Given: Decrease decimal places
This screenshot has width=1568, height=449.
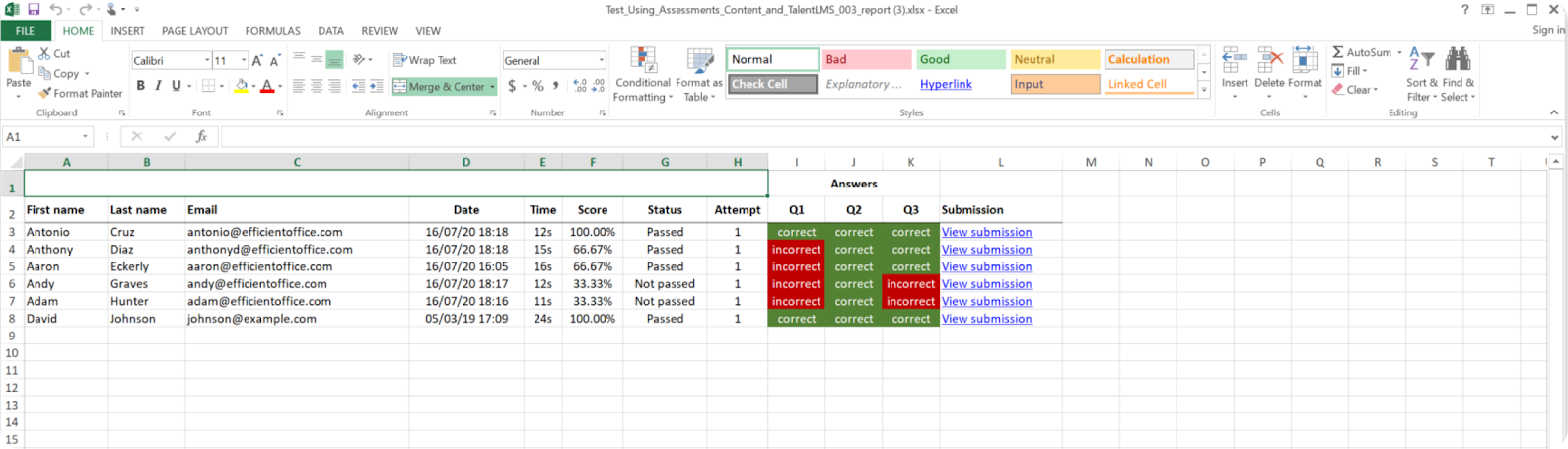Looking at the screenshot, I should 597,86.
